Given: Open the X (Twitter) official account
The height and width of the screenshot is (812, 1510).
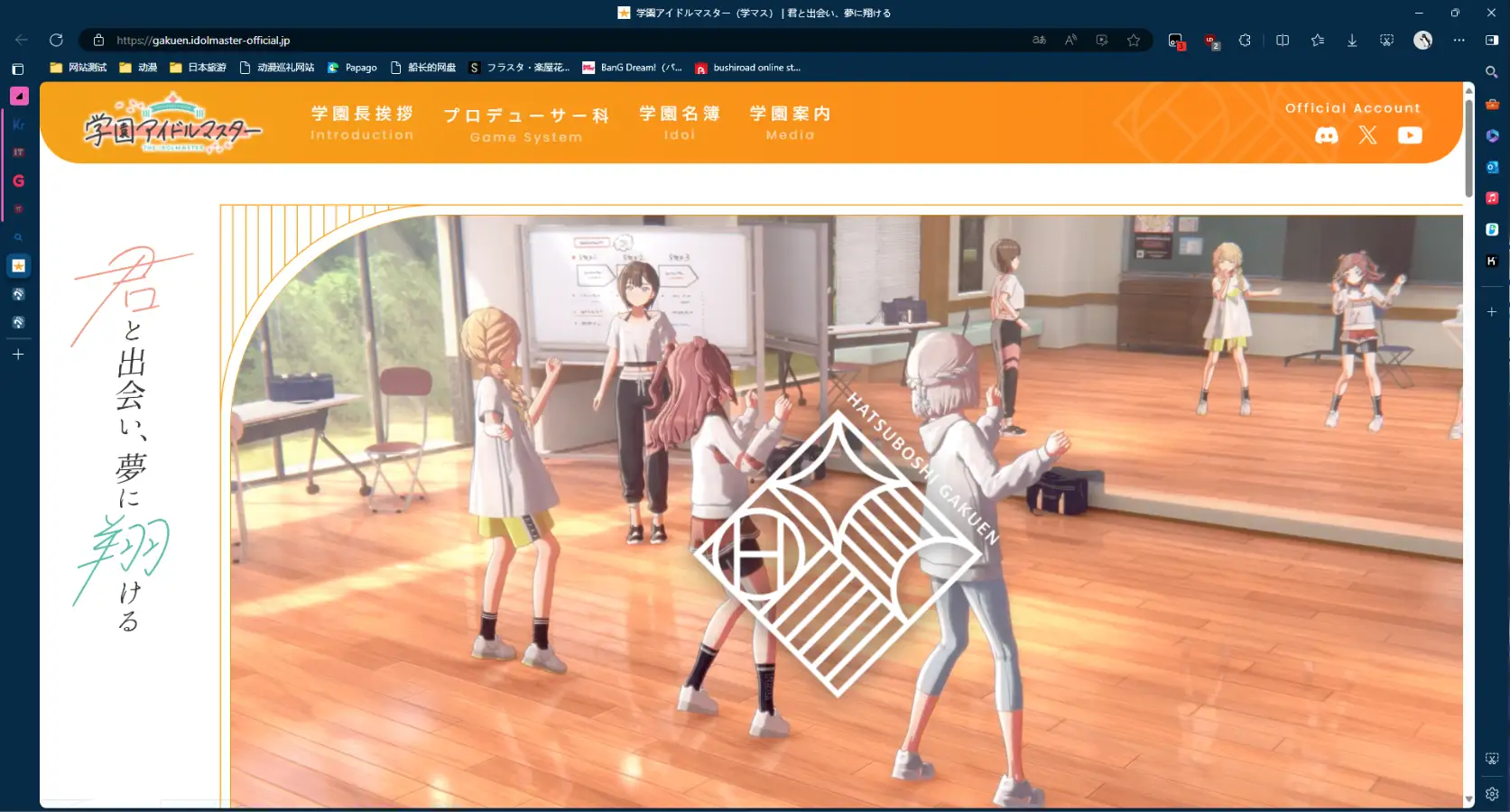Looking at the screenshot, I should pos(1367,135).
